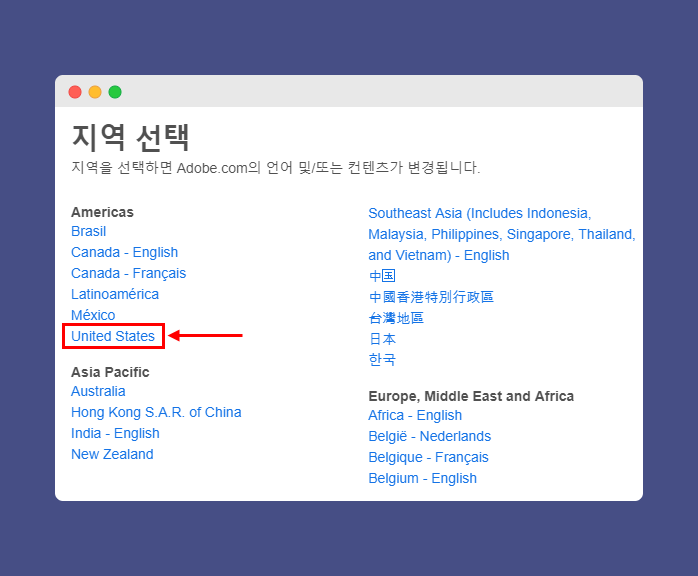
Task: Open Africa - English region link
Action: (x=415, y=415)
